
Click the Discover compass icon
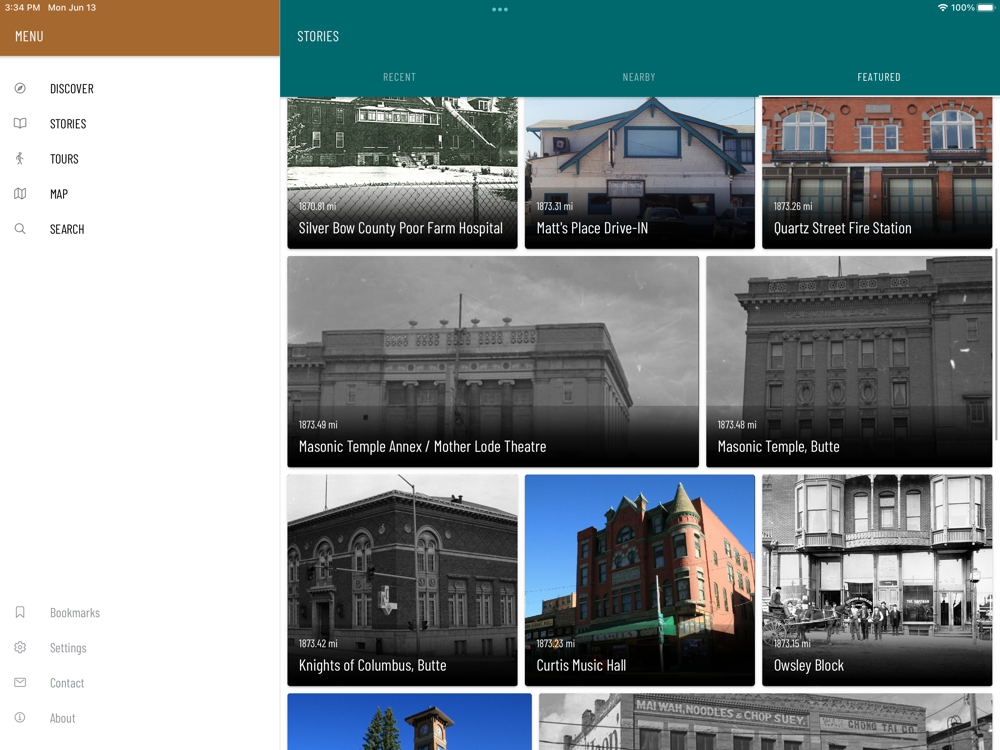pos(20,88)
